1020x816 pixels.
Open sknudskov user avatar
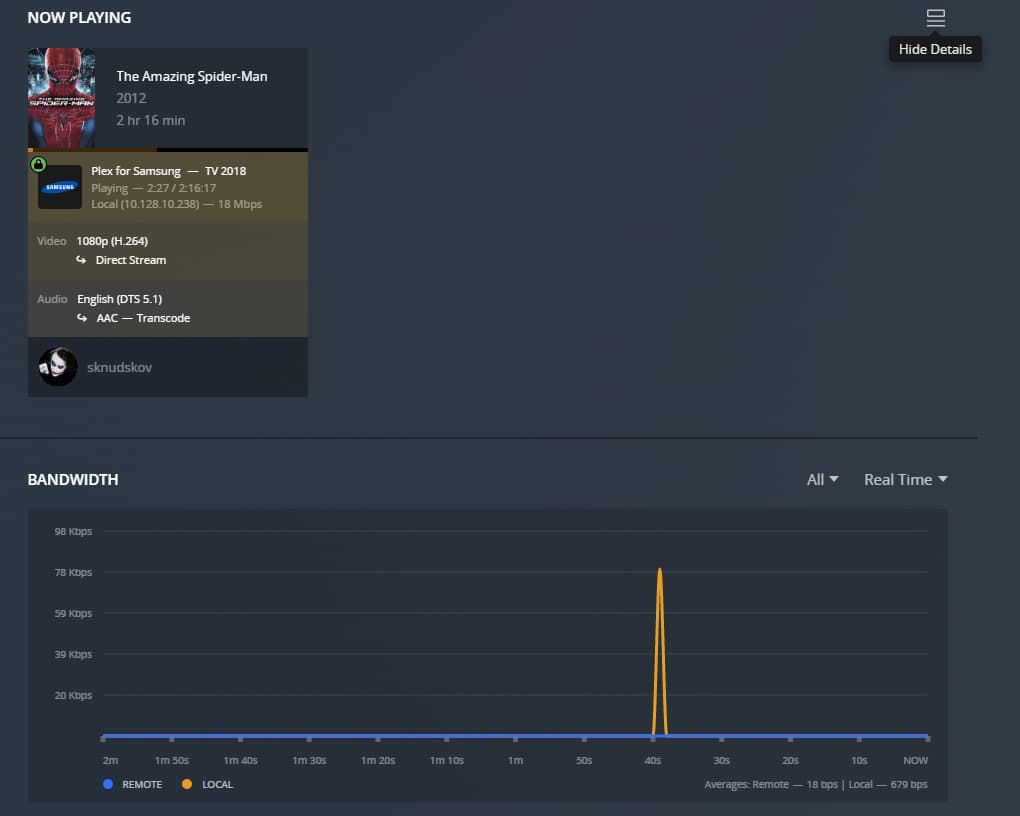point(57,367)
